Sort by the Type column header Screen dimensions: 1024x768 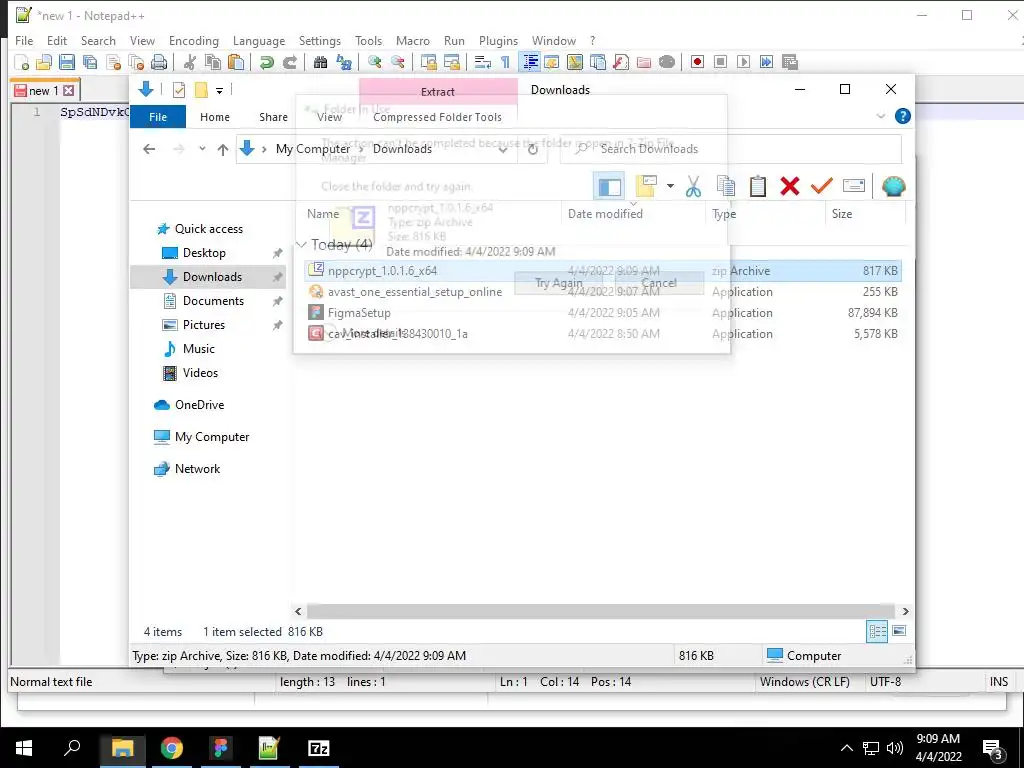pyautogui.click(x=765, y=214)
